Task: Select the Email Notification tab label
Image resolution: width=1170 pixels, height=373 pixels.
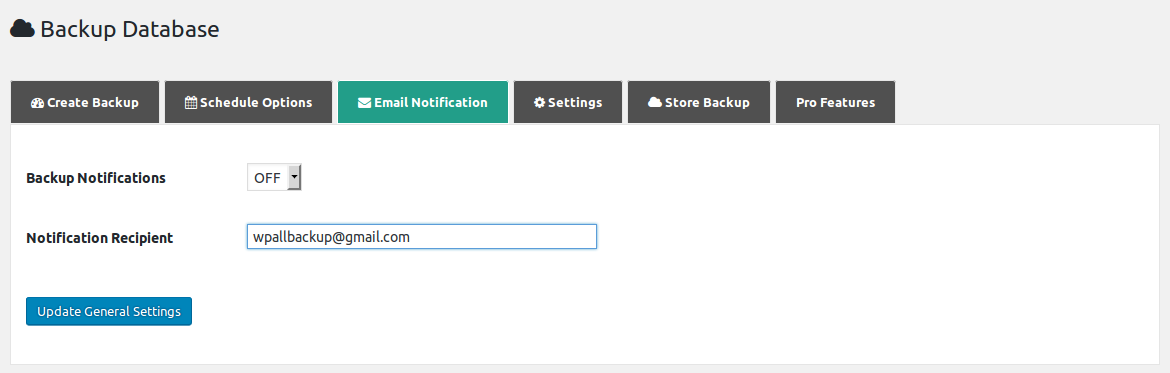Action: tap(423, 102)
